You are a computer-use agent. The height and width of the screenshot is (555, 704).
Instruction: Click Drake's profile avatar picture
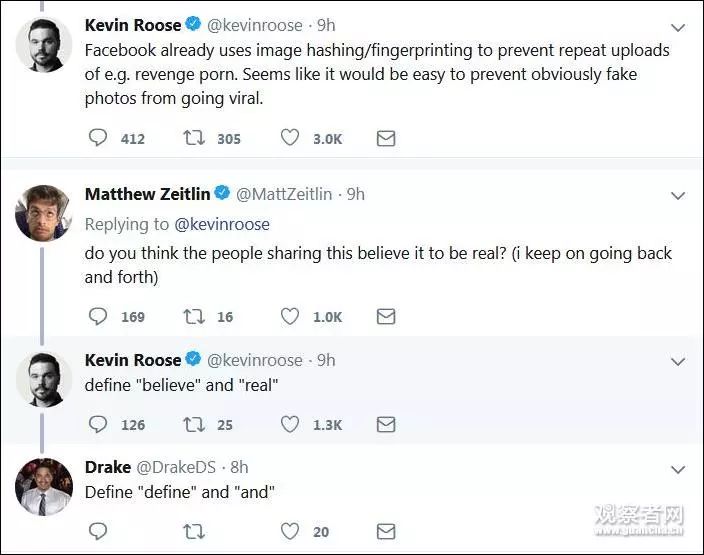click(x=44, y=487)
